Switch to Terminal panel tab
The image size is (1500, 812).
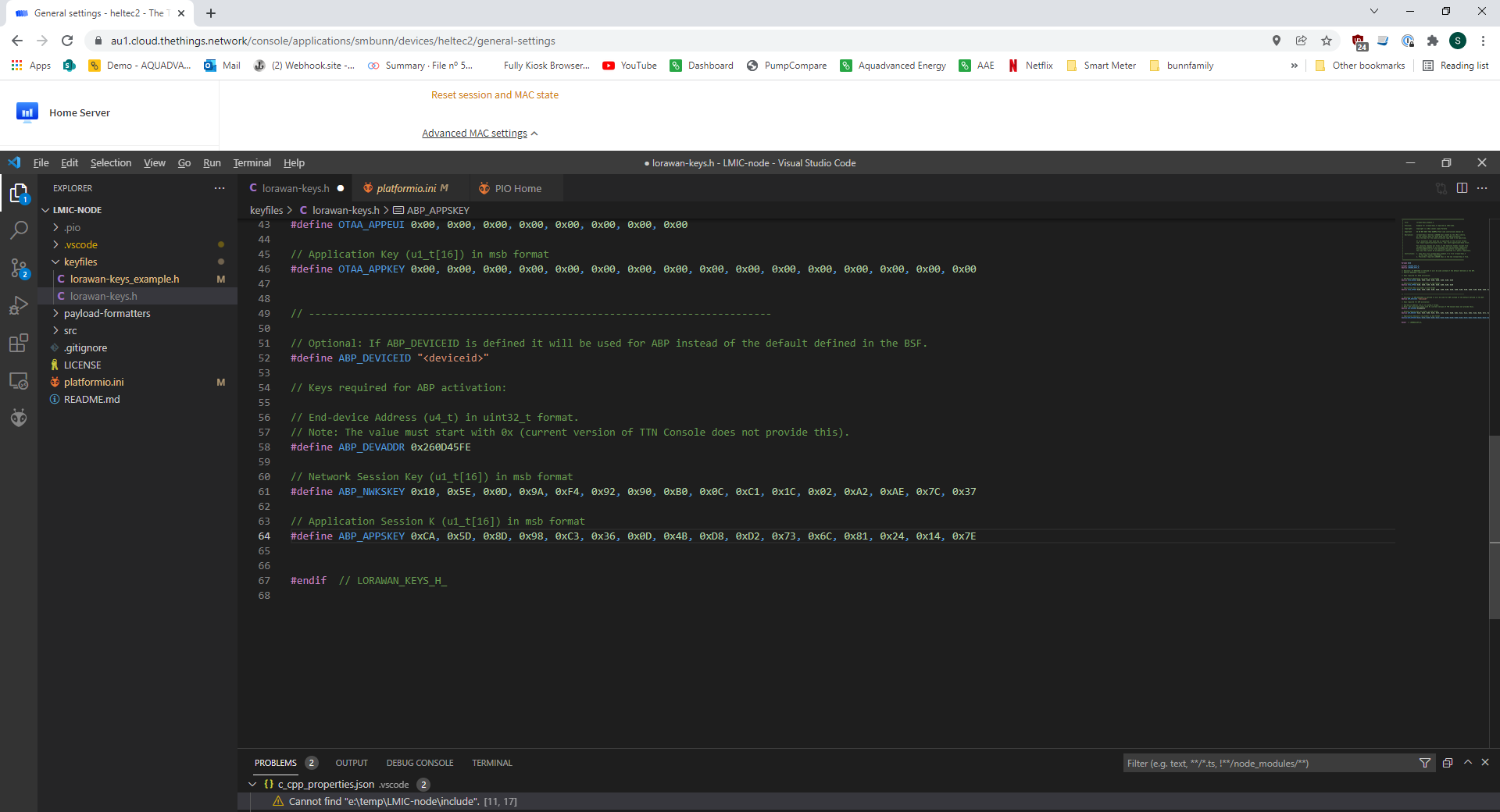[492, 763]
